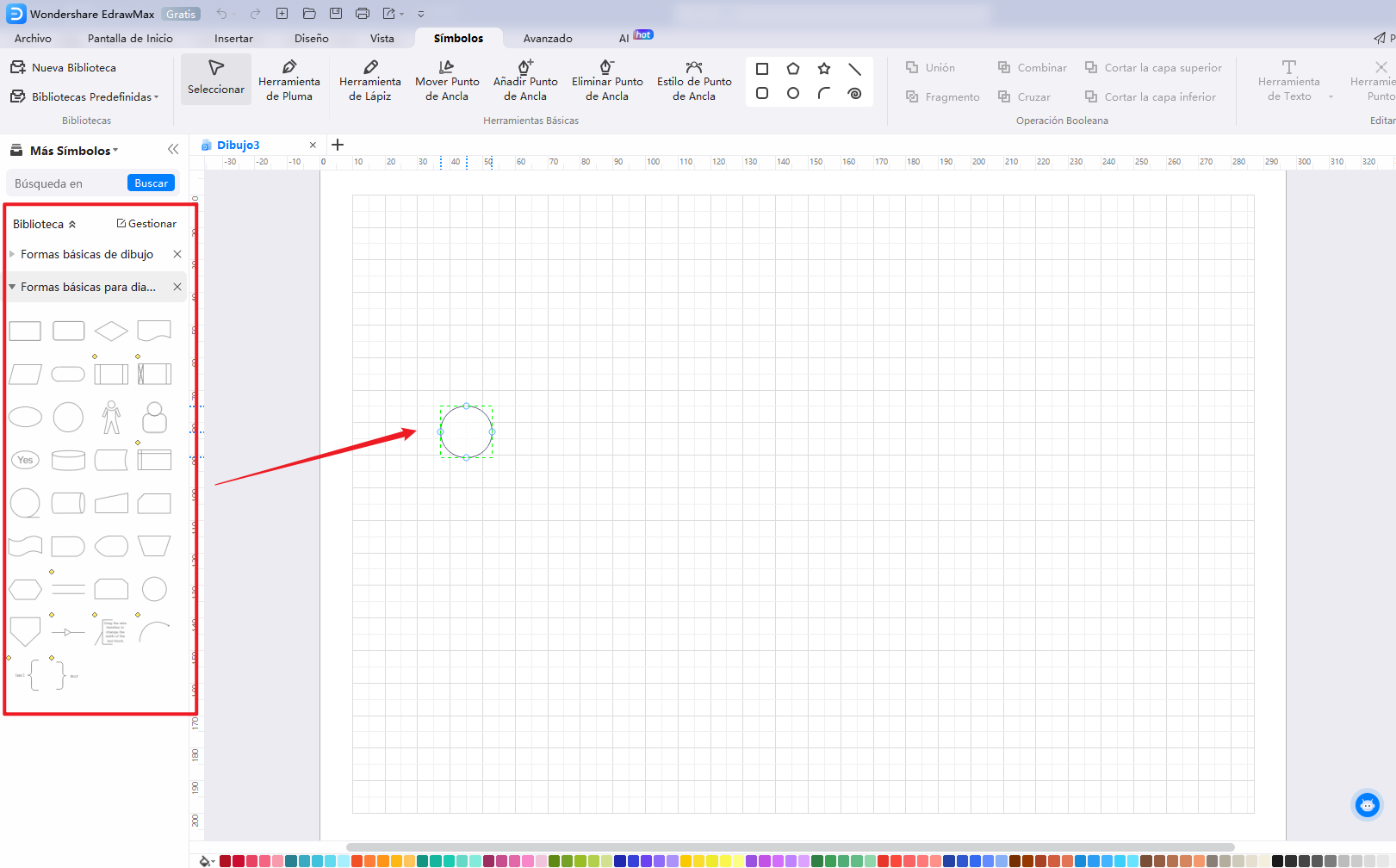The height and width of the screenshot is (868, 1396).
Task: Pick the star shape drawing tool
Action: coord(824,67)
